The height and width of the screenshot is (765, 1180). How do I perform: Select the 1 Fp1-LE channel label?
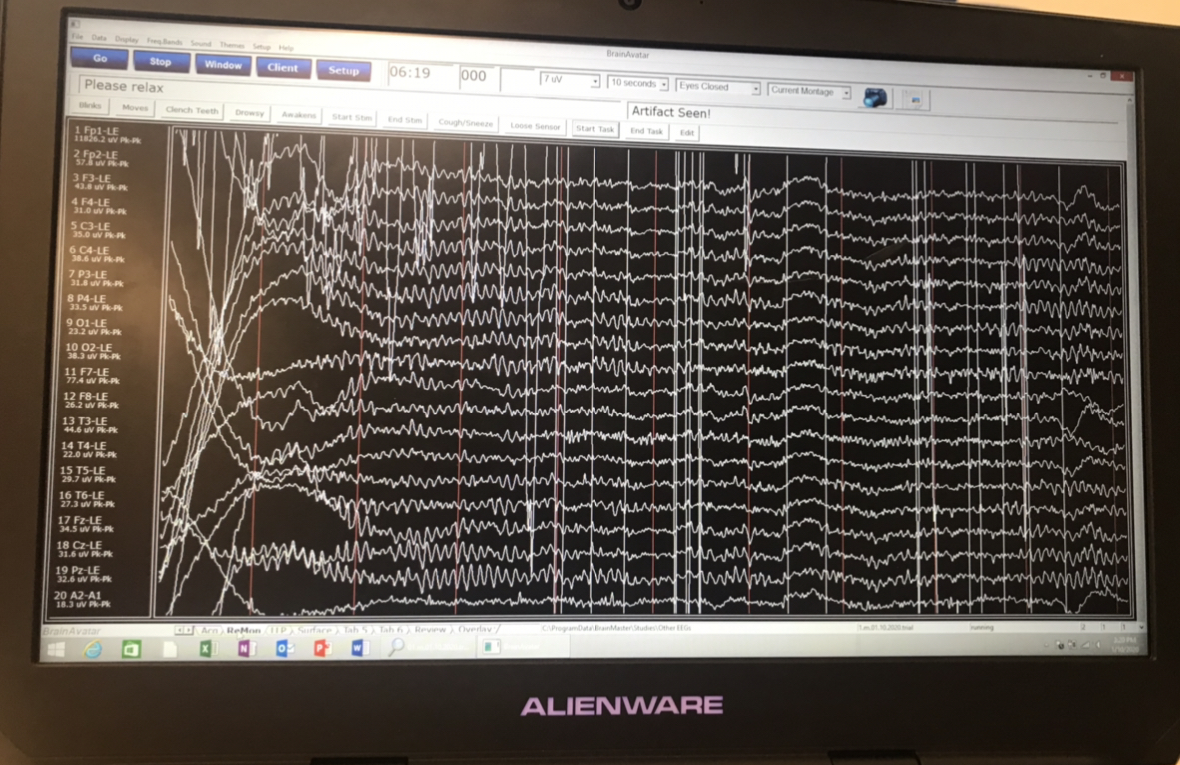pyautogui.click(x=96, y=131)
